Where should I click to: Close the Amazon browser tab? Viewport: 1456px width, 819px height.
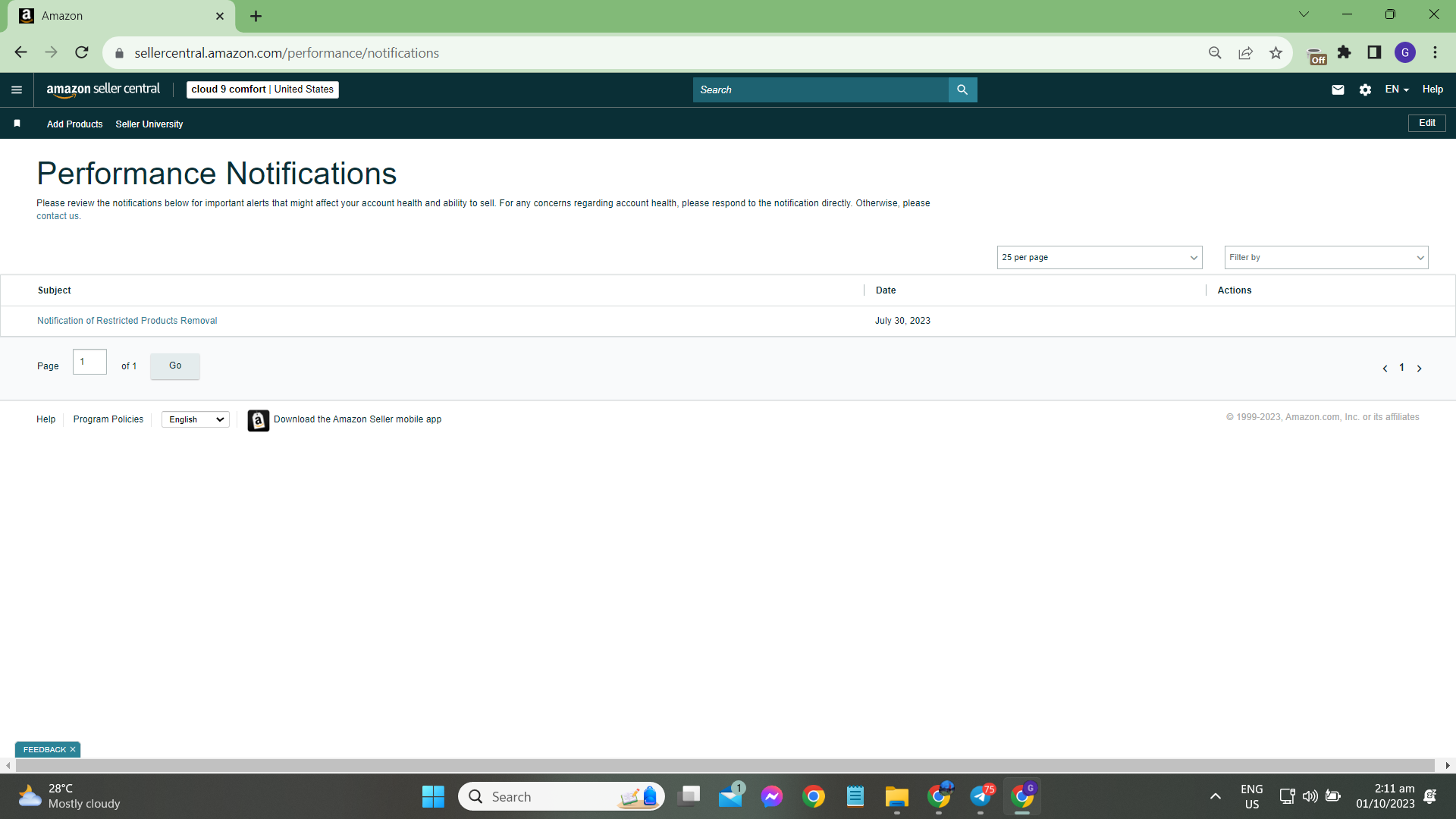tap(220, 16)
